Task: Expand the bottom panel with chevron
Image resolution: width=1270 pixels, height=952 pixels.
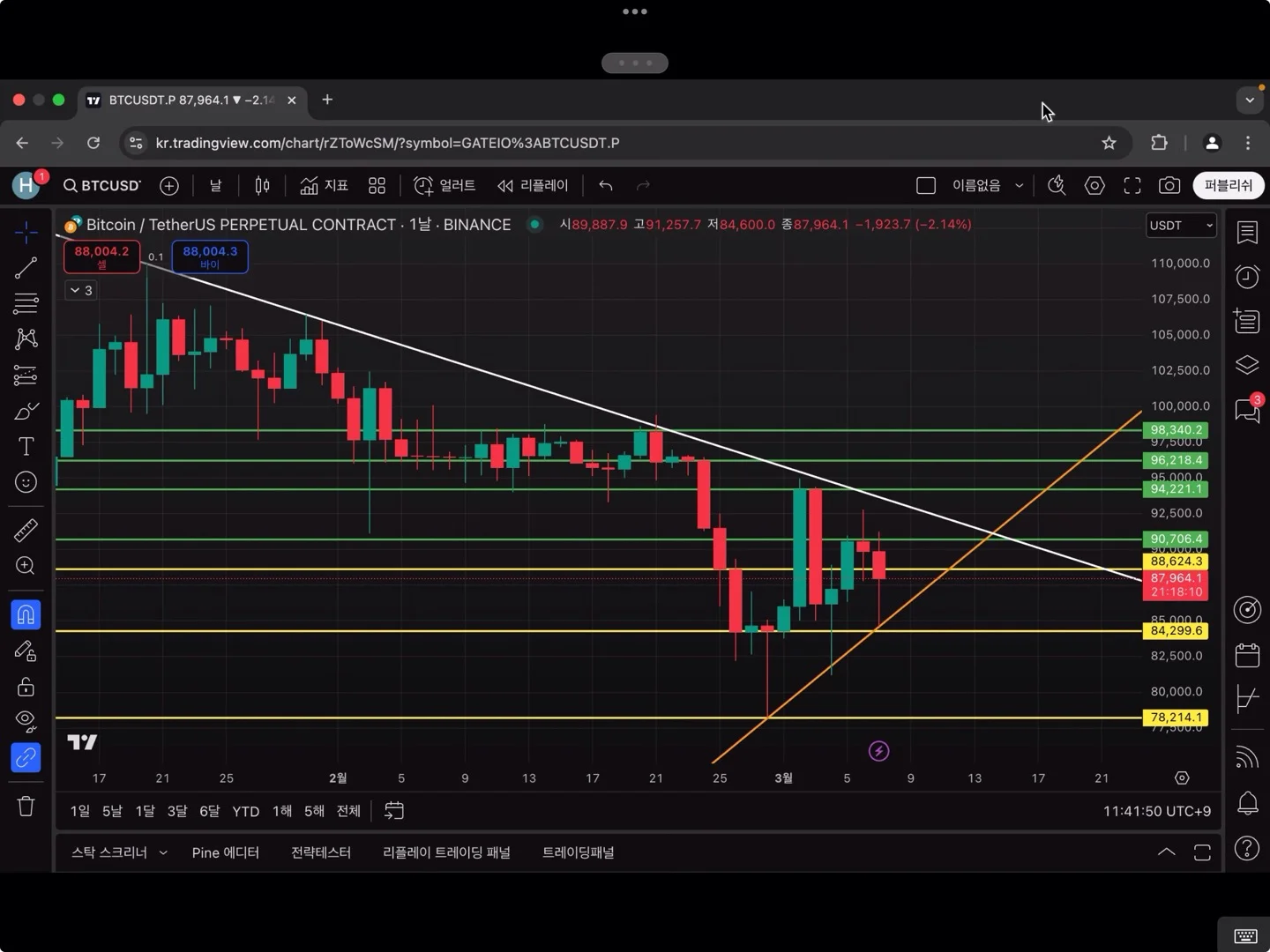Action: tap(1166, 852)
